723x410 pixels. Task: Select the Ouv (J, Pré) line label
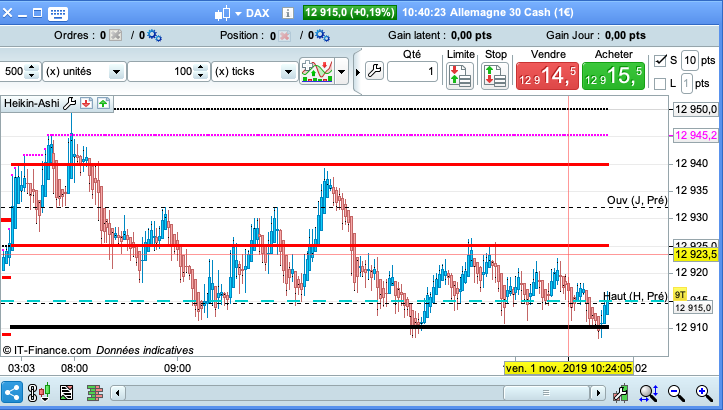[637, 200]
